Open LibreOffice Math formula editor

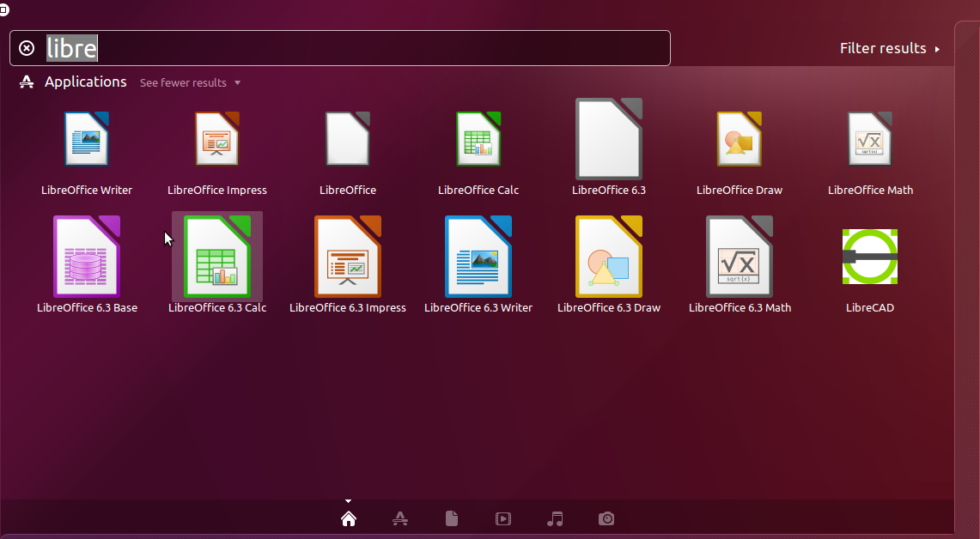870,139
